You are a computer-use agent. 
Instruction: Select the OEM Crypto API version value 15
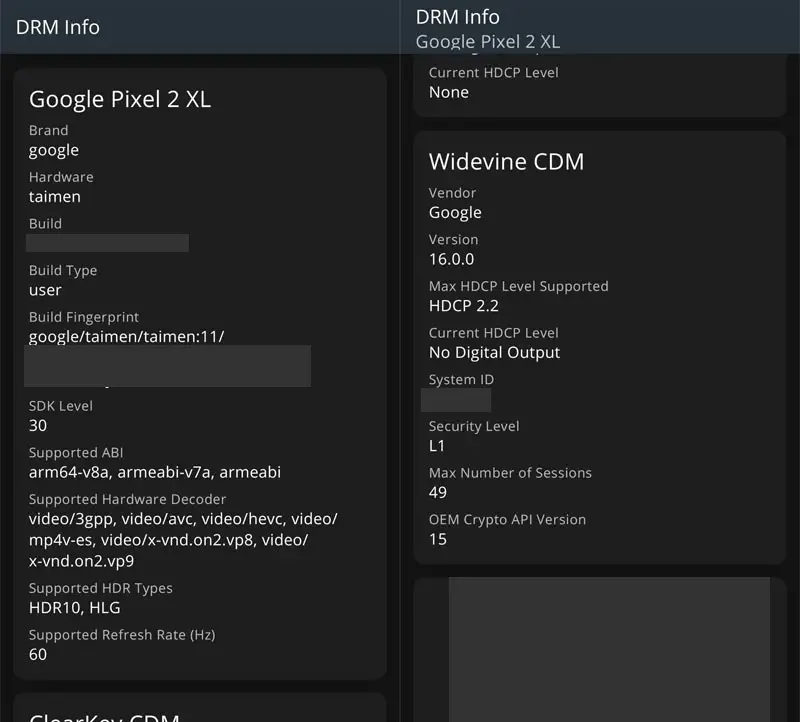438,539
